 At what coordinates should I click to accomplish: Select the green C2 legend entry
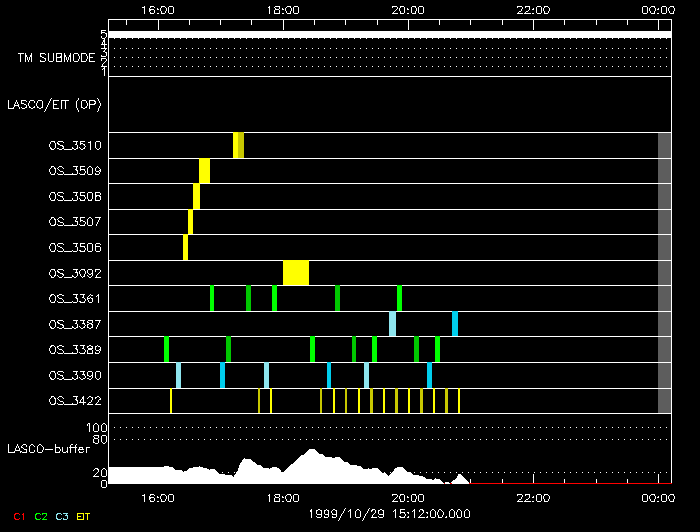coord(41,516)
